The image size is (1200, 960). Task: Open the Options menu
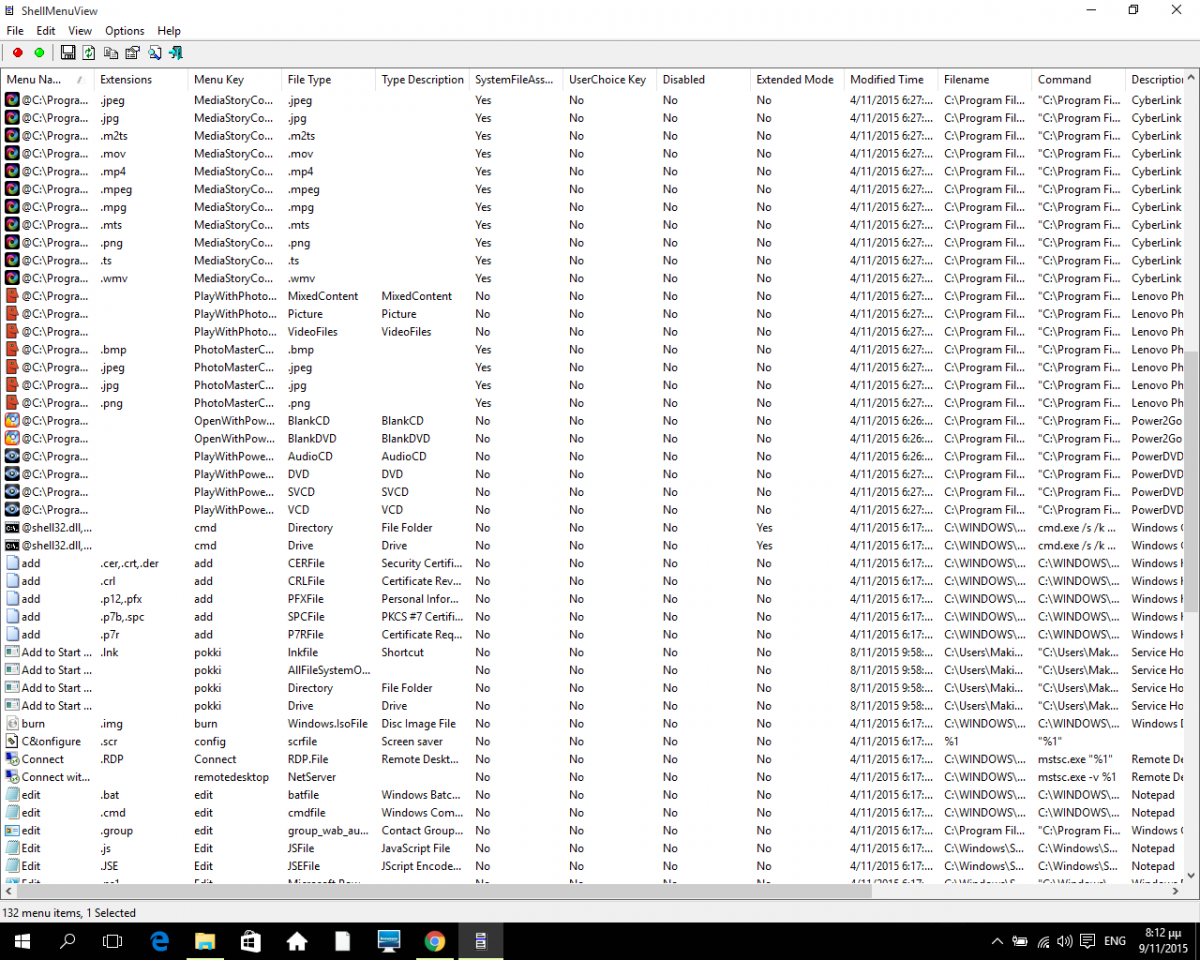pos(124,31)
